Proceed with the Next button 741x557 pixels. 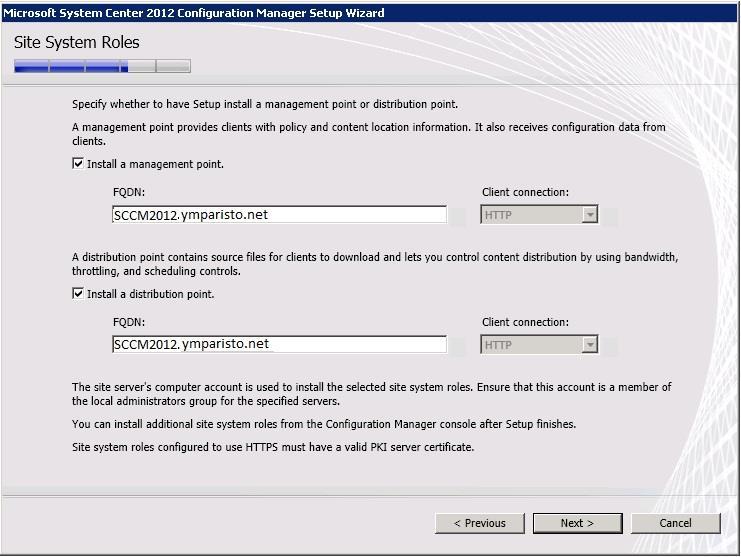[x=577, y=523]
